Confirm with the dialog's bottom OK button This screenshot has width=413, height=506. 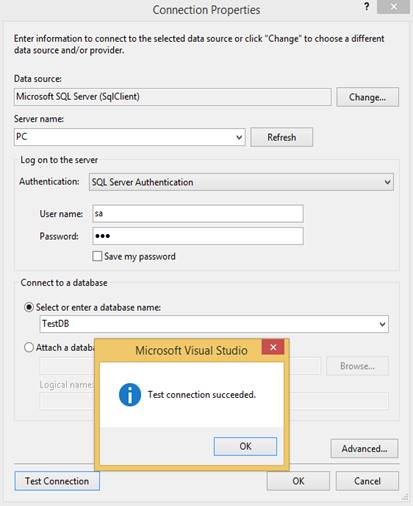click(x=298, y=481)
